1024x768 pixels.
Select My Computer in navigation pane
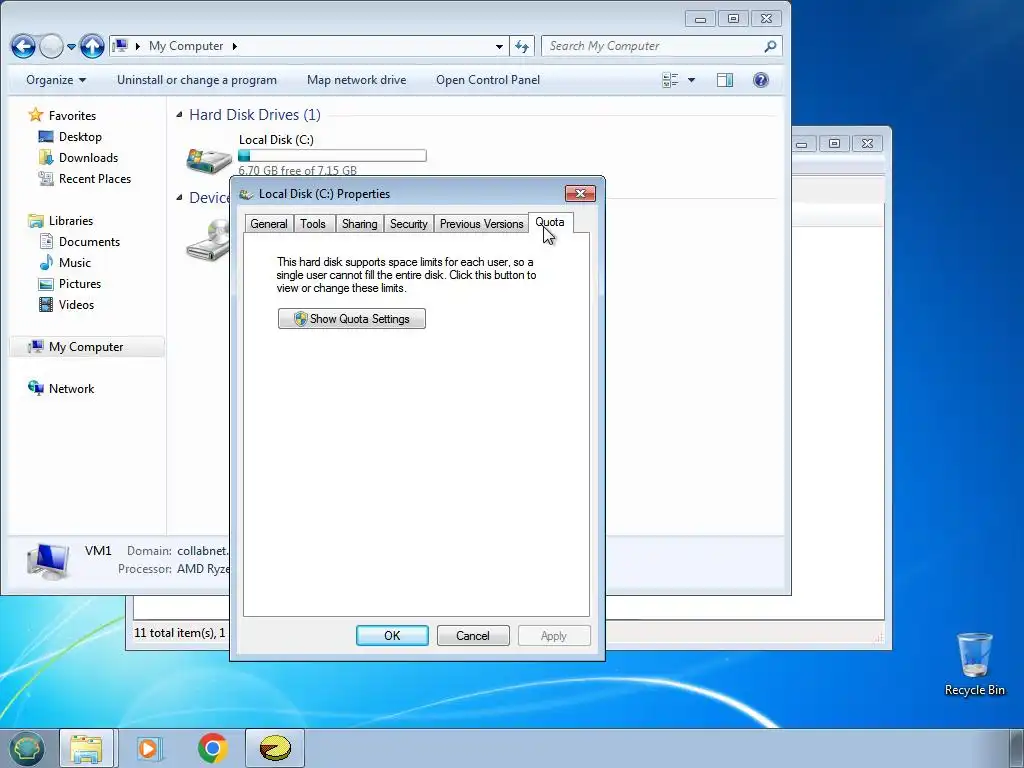coord(86,347)
